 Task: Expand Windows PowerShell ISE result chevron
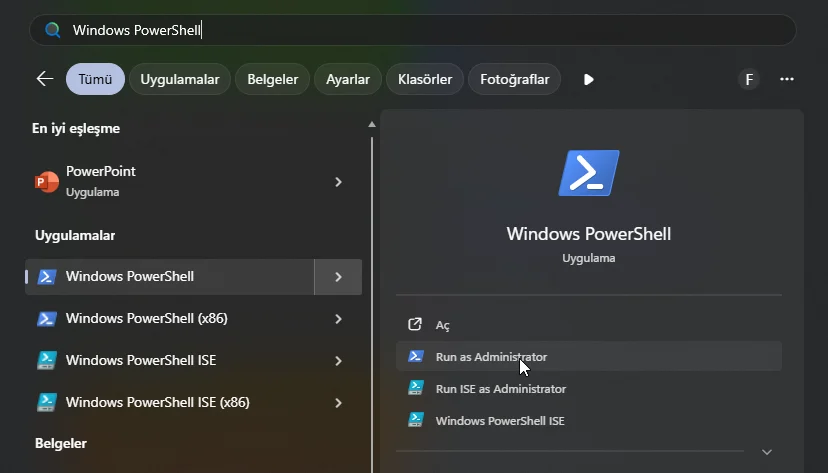(x=338, y=361)
